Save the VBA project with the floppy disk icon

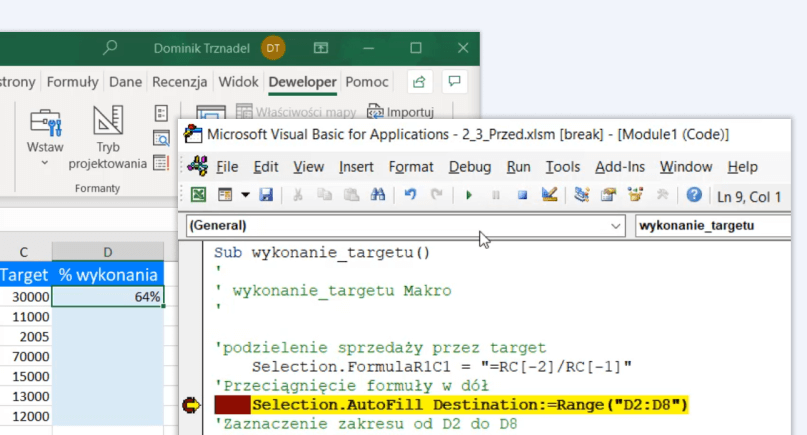coord(266,195)
